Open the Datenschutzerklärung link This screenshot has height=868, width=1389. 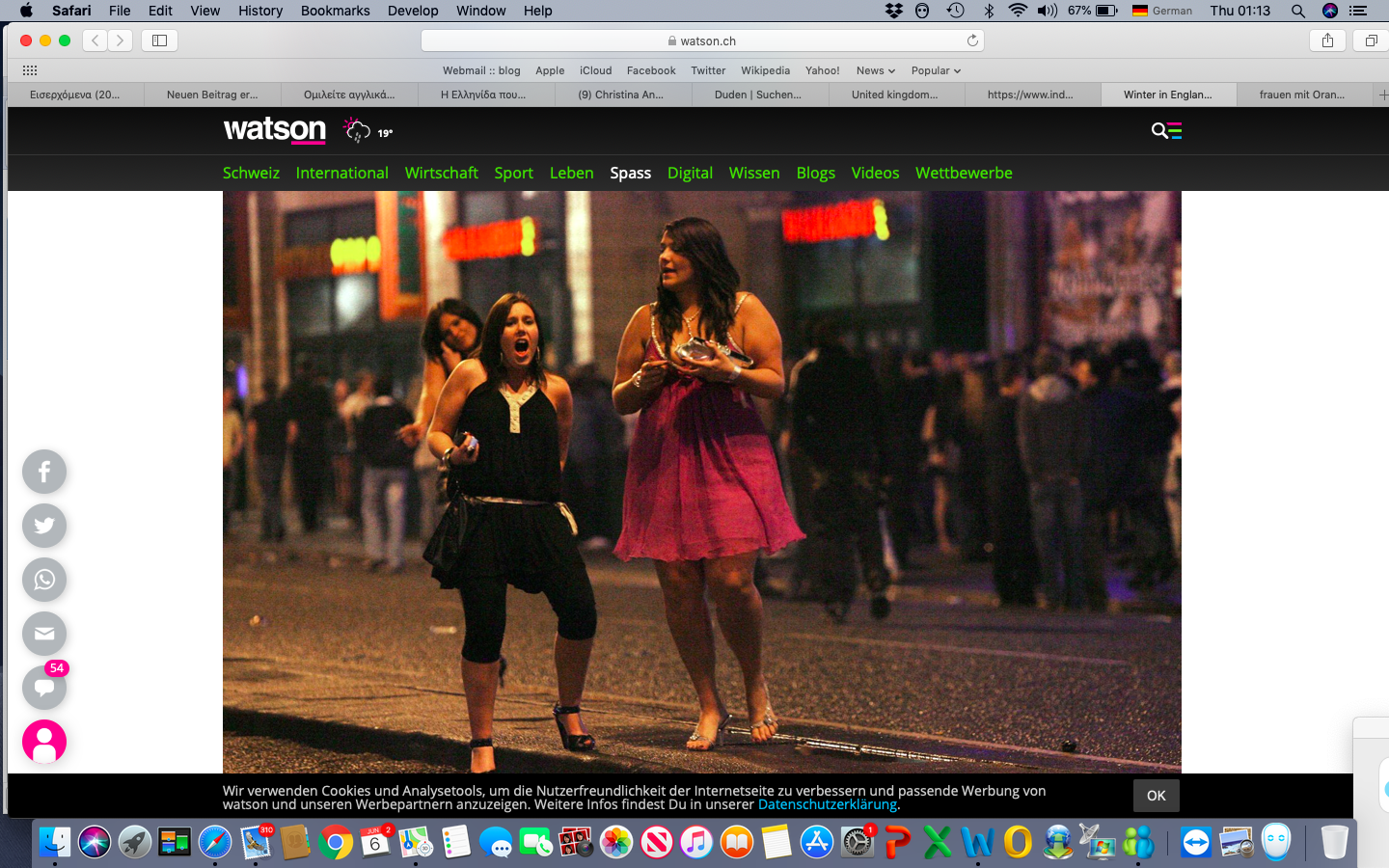coord(828,804)
